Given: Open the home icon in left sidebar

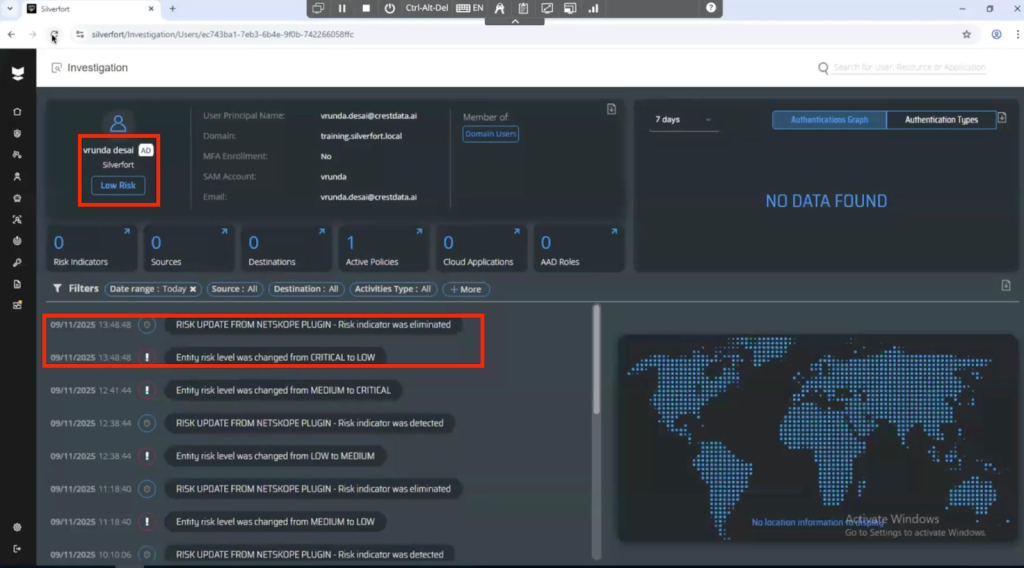Looking at the screenshot, I should 18,112.
